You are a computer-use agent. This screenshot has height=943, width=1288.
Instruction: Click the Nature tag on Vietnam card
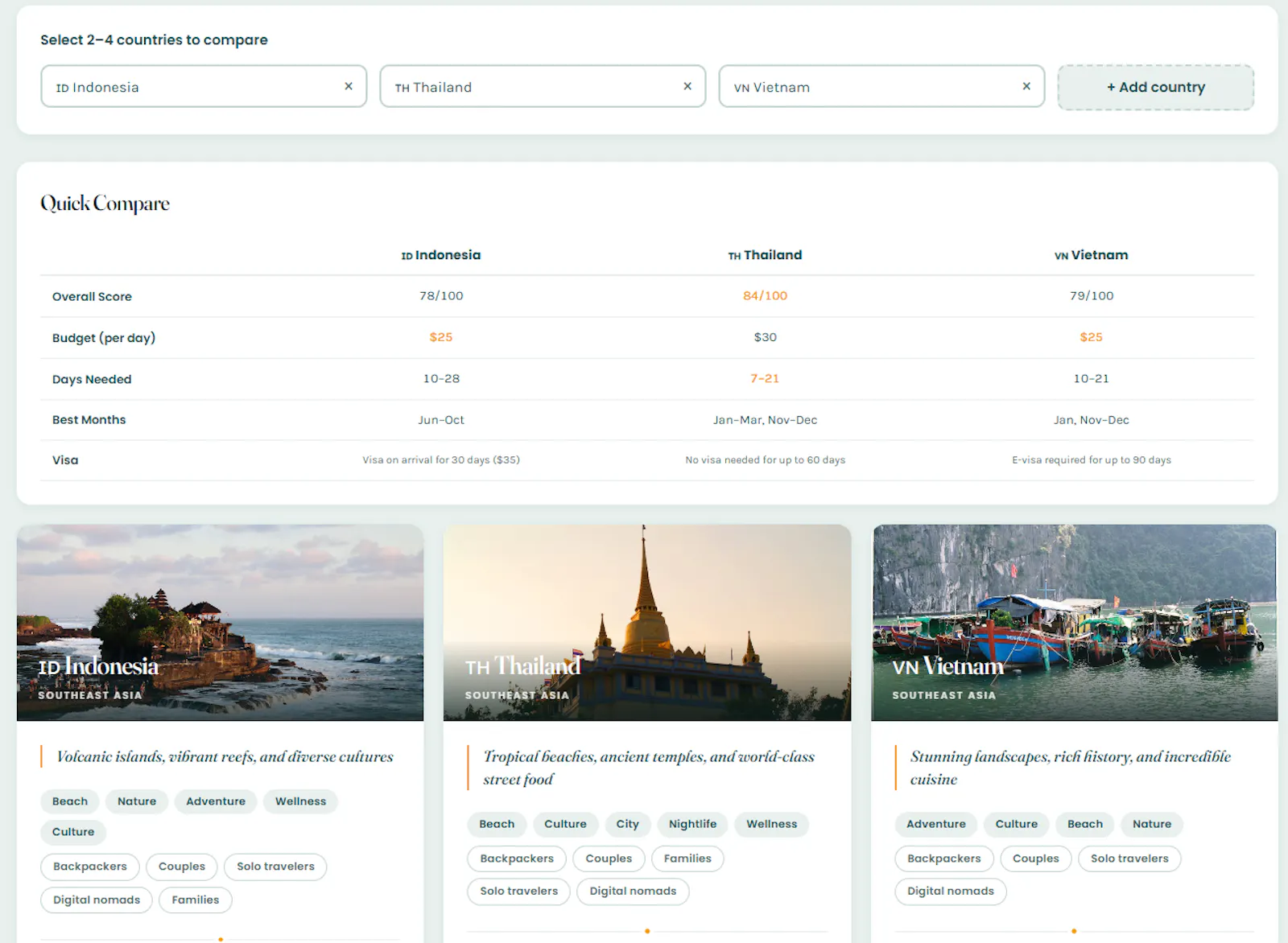point(1152,824)
